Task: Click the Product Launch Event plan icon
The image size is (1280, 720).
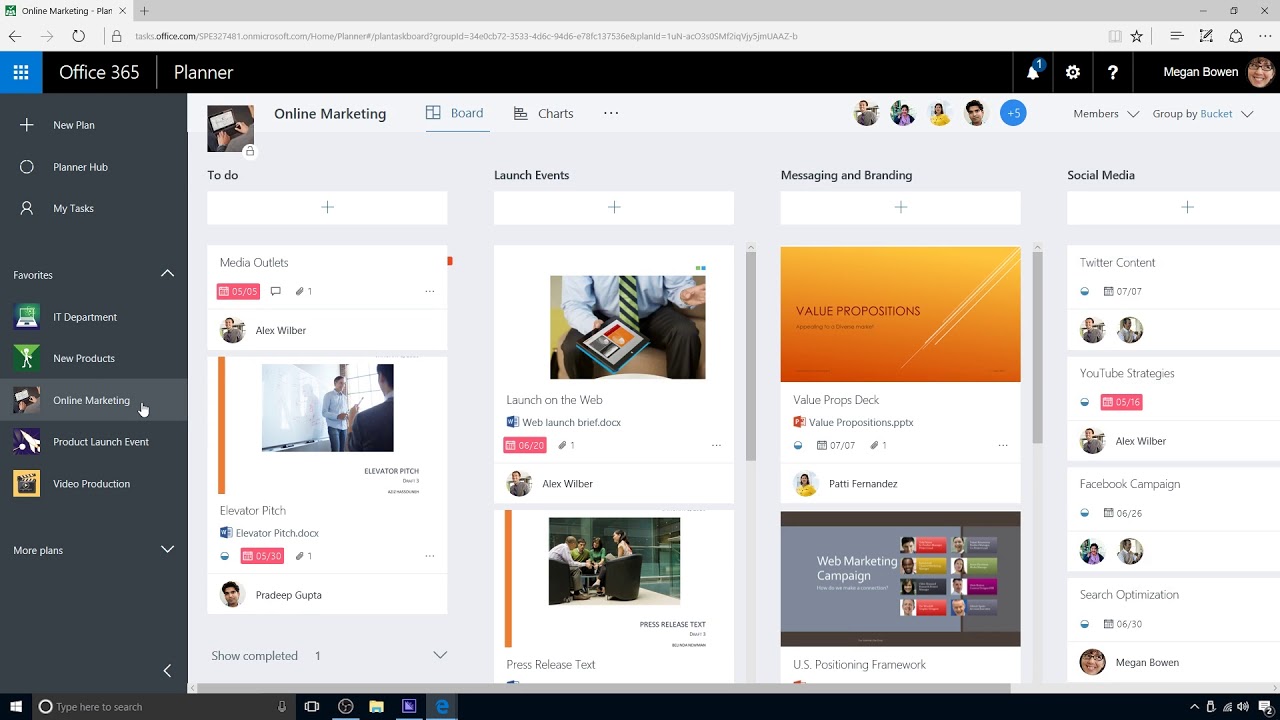Action: [27, 442]
